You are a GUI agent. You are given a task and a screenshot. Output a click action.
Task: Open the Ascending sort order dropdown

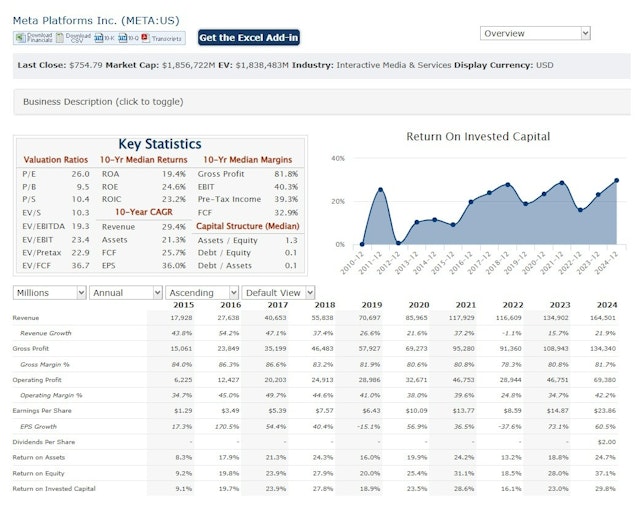202,293
